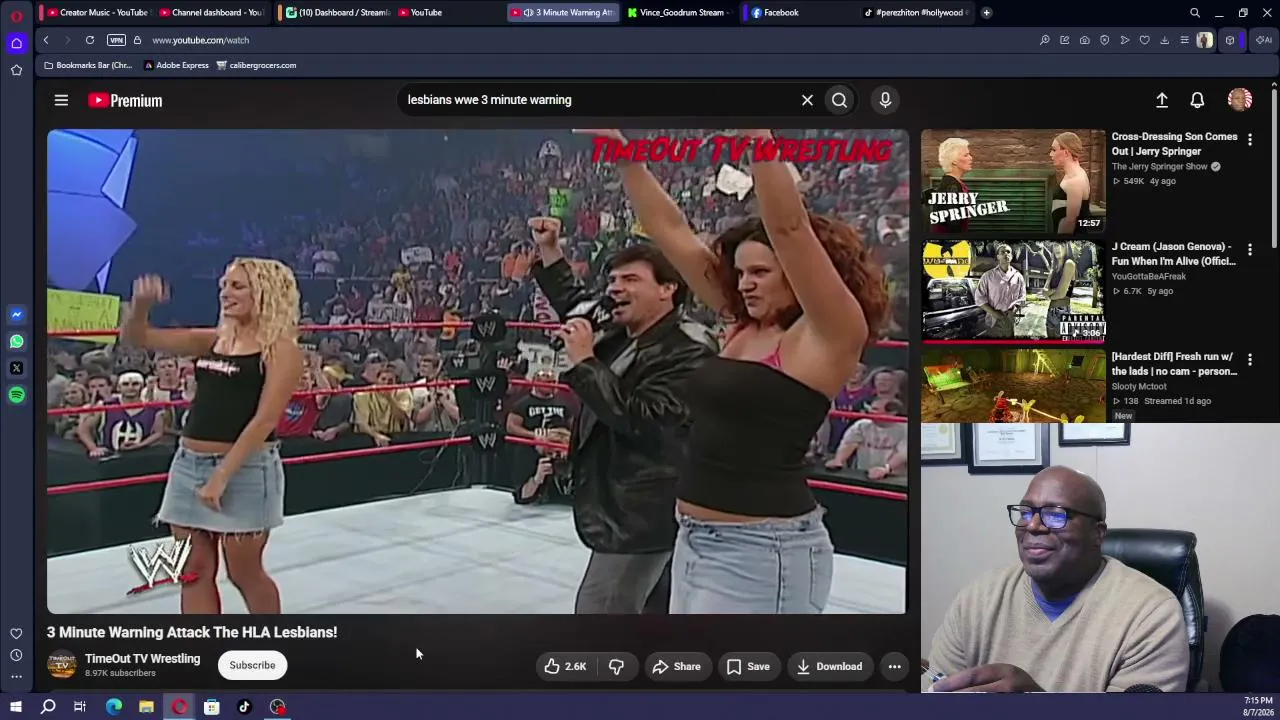Go to YouTube Premium home logo
1280x720 pixels.
coord(125,100)
